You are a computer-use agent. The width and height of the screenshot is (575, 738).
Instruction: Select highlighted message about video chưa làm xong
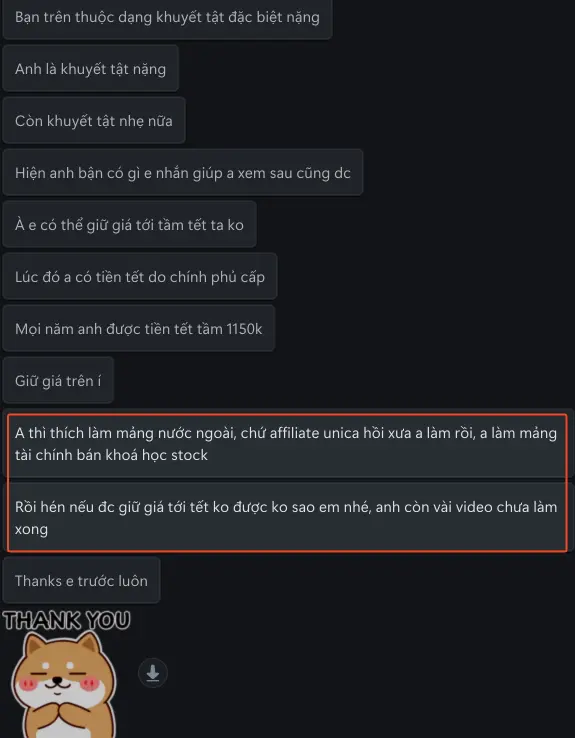(287, 517)
